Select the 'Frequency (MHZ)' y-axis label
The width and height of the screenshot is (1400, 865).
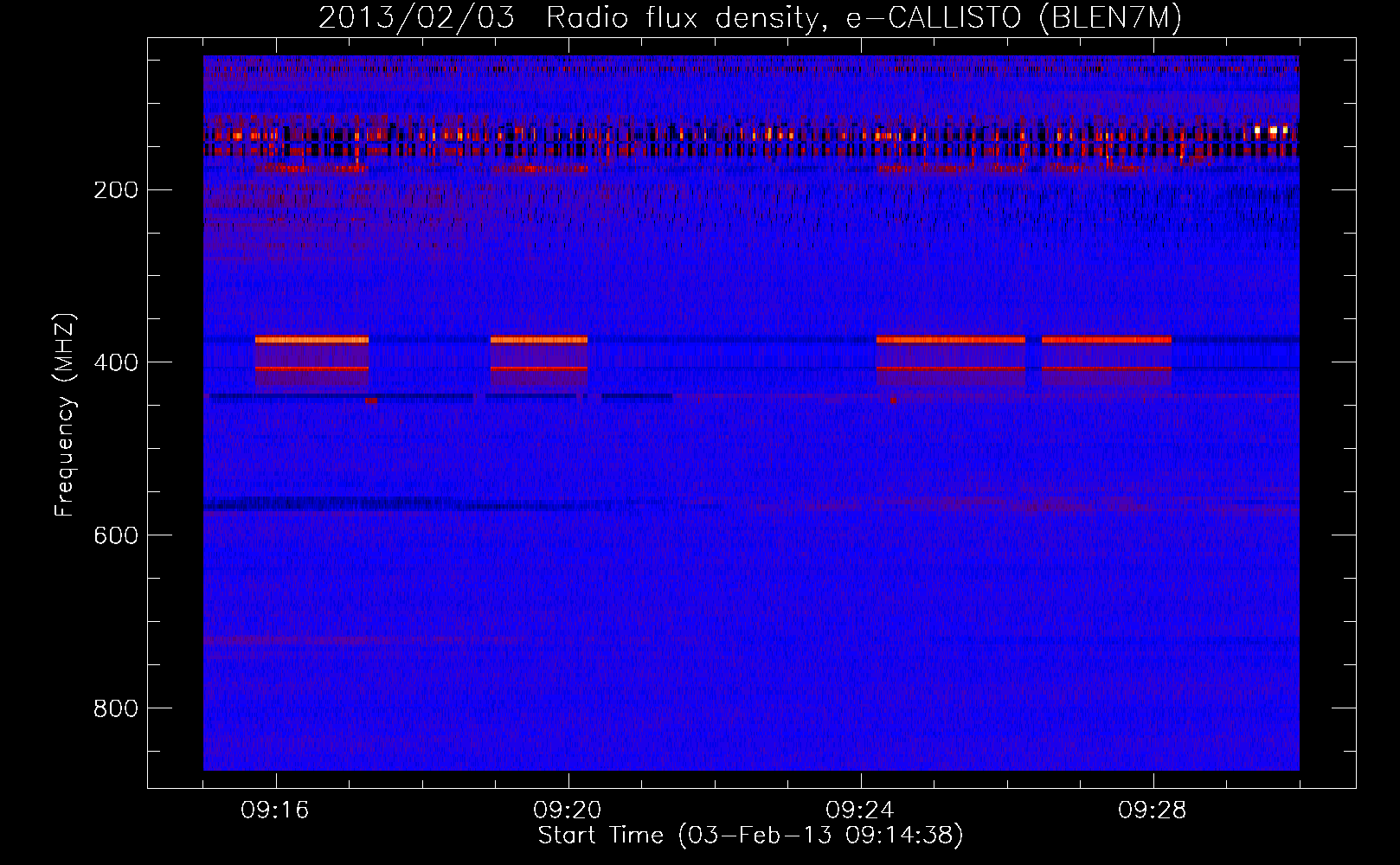[x=65, y=415]
